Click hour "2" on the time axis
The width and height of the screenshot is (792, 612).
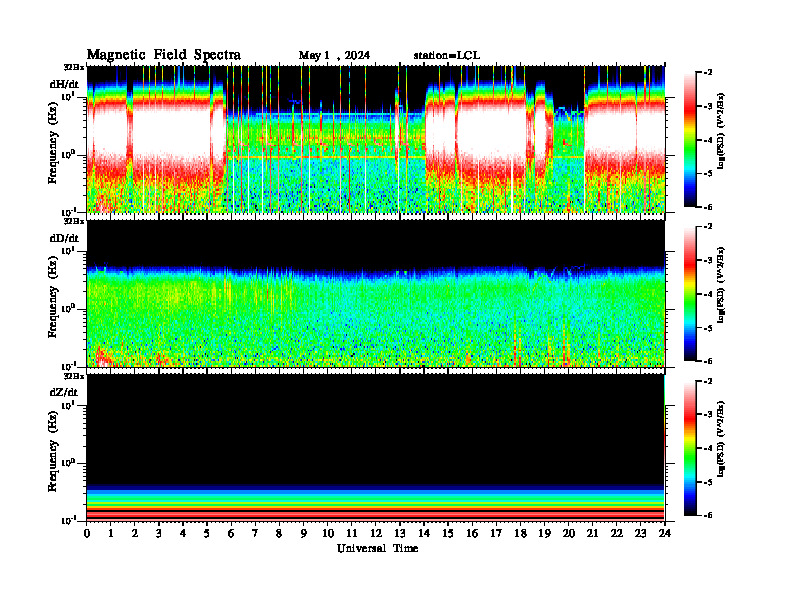(x=135, y=533)
